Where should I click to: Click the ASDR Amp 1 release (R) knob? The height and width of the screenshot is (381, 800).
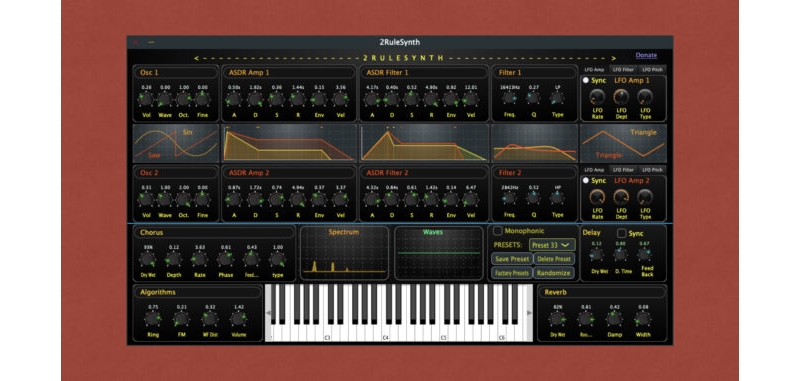coord(297,99)
